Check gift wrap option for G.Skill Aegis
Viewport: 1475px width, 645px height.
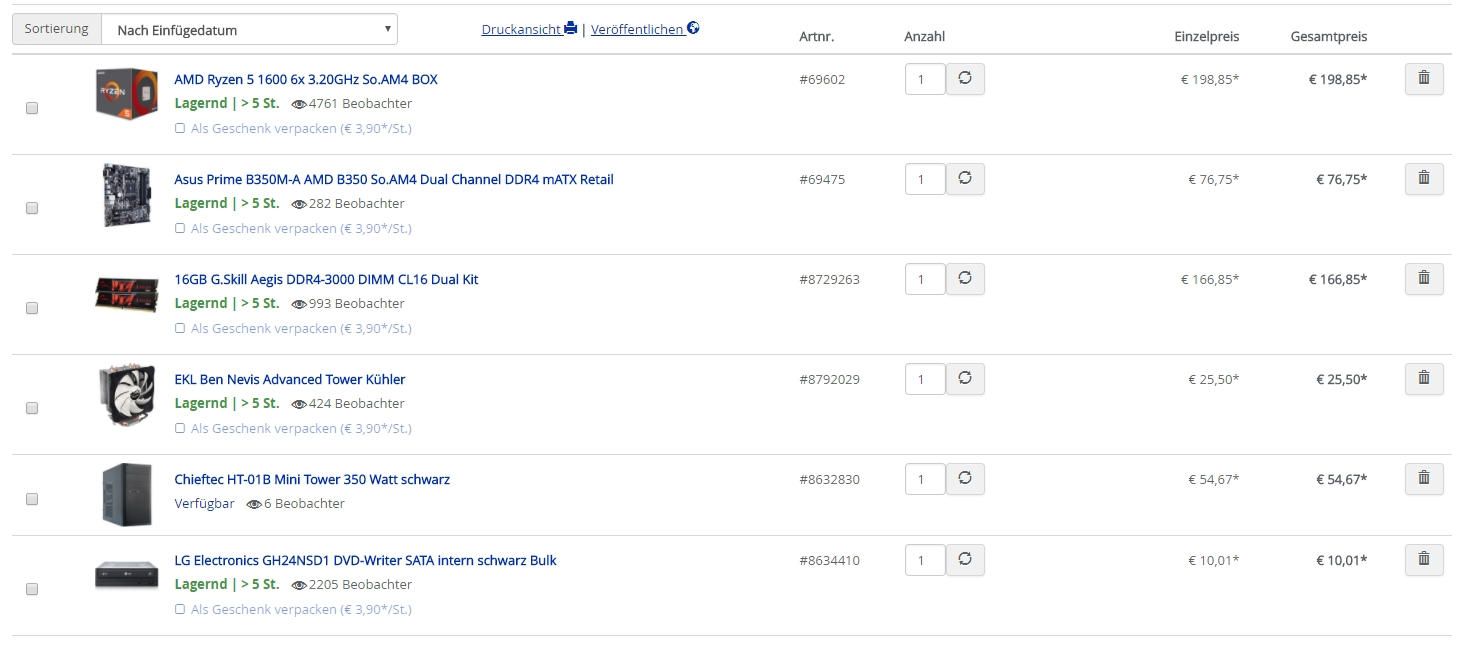coord(180,328)
